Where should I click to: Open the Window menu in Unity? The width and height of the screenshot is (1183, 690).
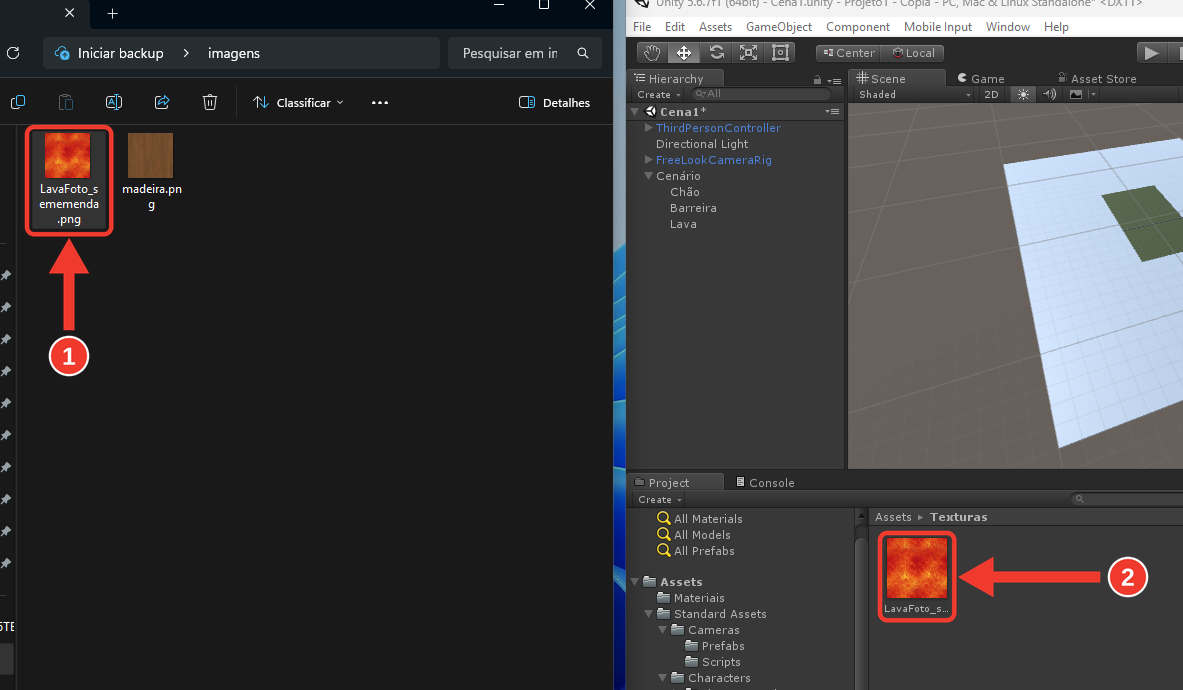[1007, 26]
